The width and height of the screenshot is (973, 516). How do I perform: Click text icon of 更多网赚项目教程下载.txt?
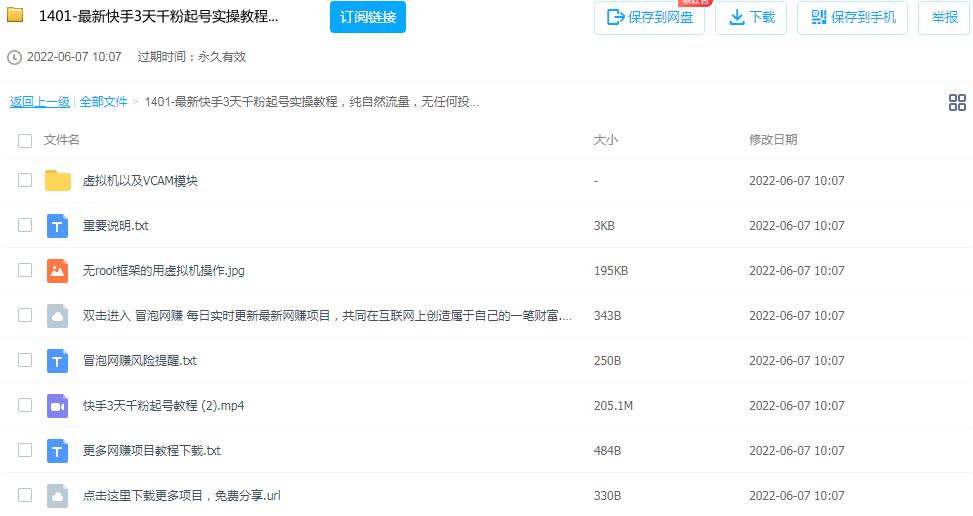(x=58, y=450)
